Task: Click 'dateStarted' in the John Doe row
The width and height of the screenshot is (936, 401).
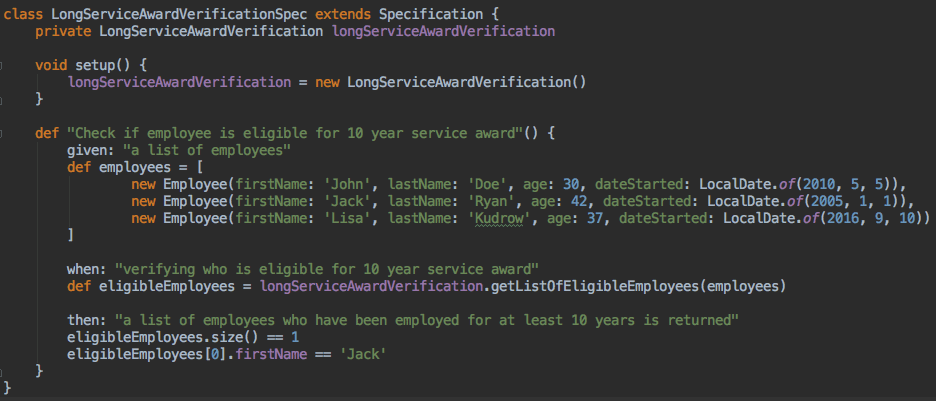Action: click(639, 184)
